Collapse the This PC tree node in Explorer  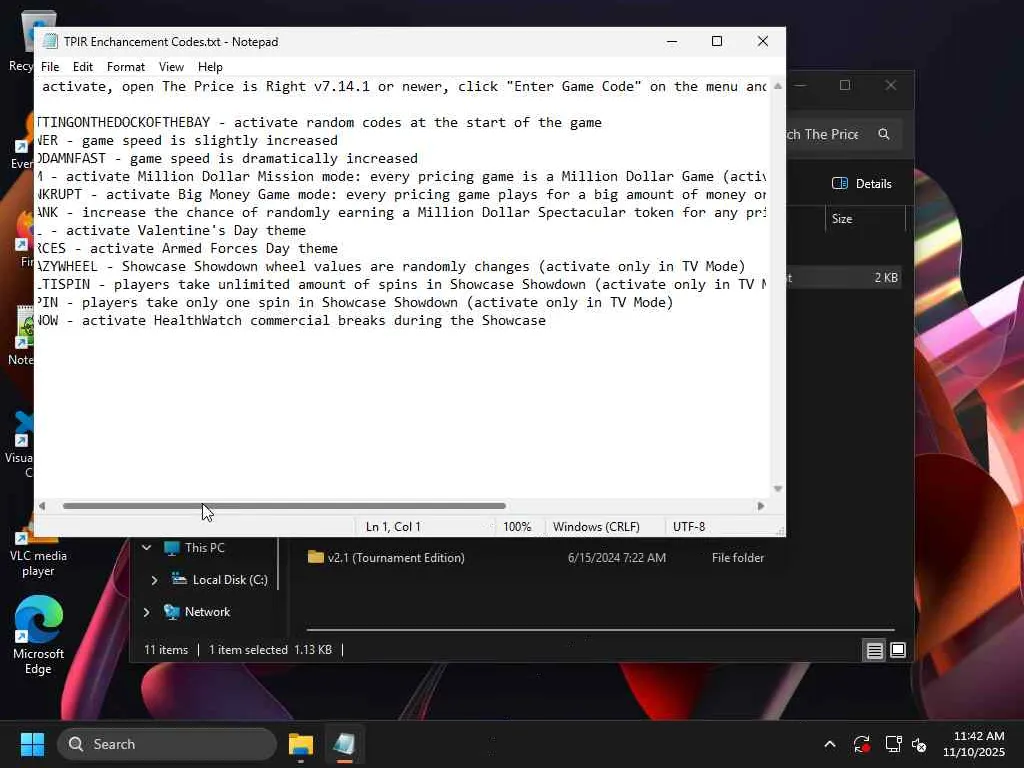[x=147, y=547]
